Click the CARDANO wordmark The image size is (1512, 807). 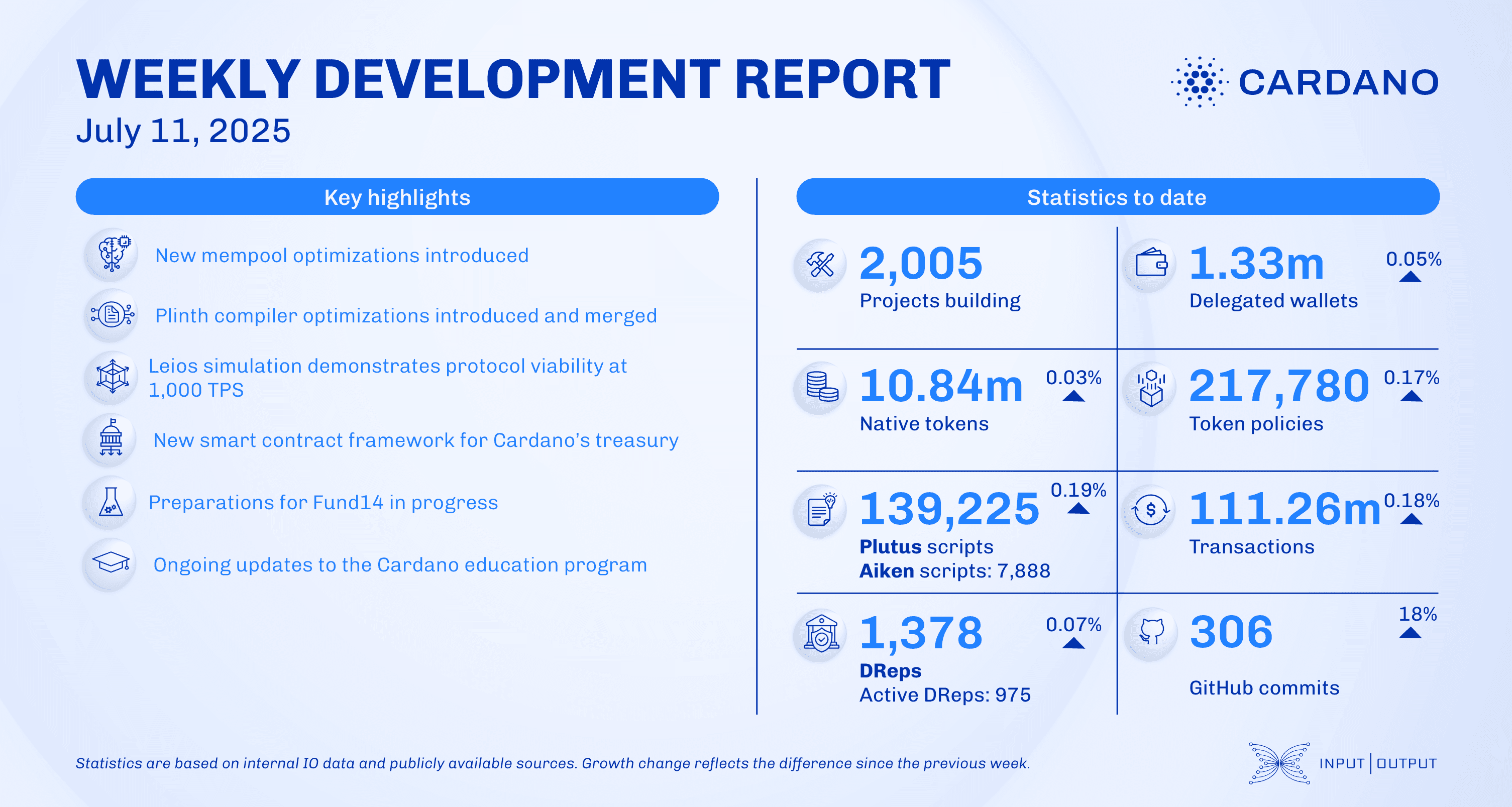(1338, 82)
